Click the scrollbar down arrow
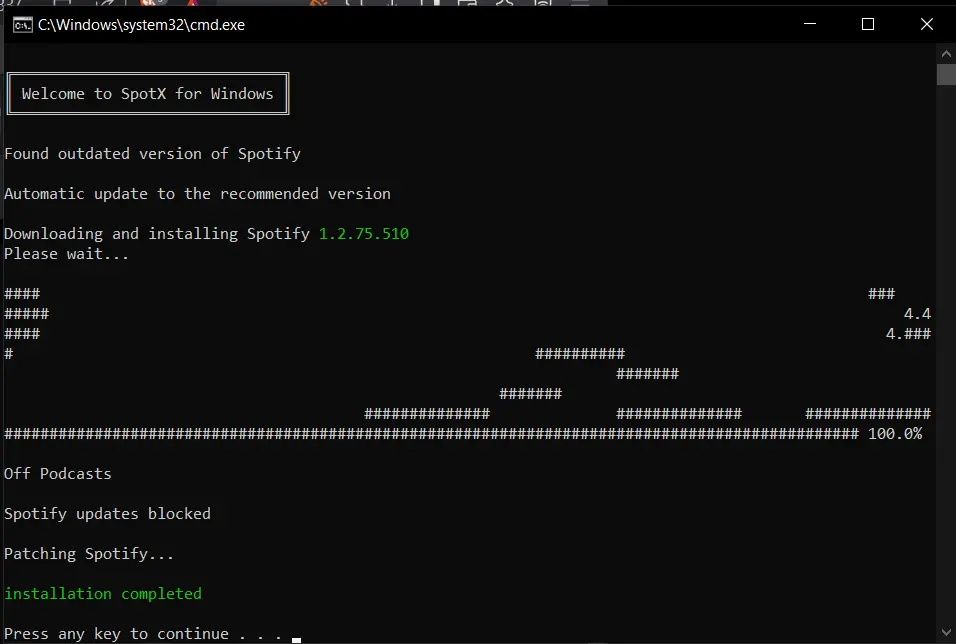The image size is (956, 644). pyautogui.click(x=946, y=632)
